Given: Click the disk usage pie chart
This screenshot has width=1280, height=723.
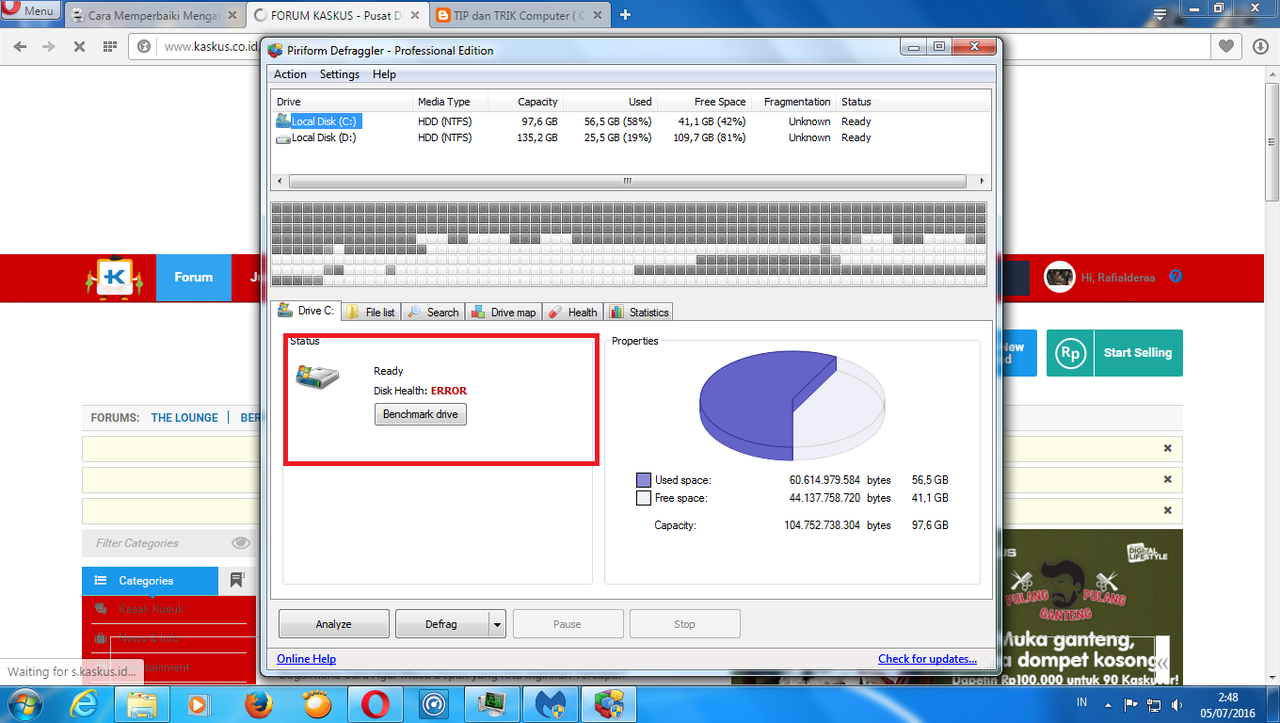Looking at the screenshot, I should (x=792, y=405).
